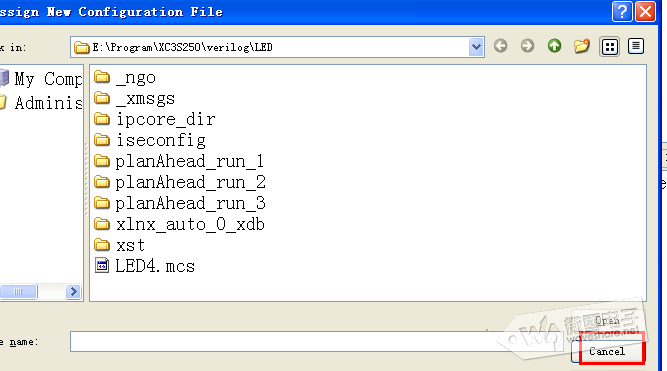Create a new folder
The image size is (667, 371).
[x=581, y=46]
